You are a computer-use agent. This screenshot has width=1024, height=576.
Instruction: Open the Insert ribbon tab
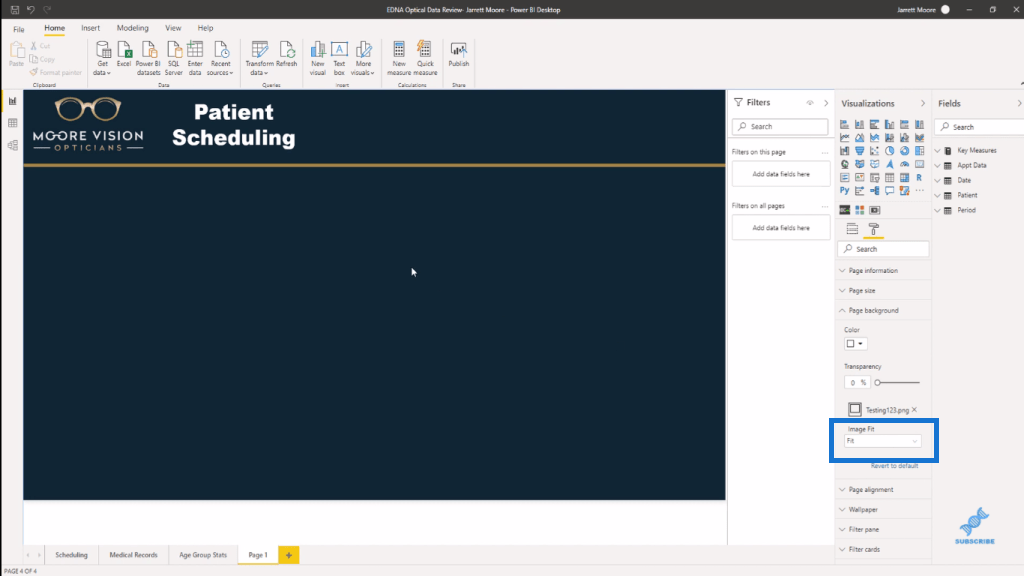[x=90, y=28]
